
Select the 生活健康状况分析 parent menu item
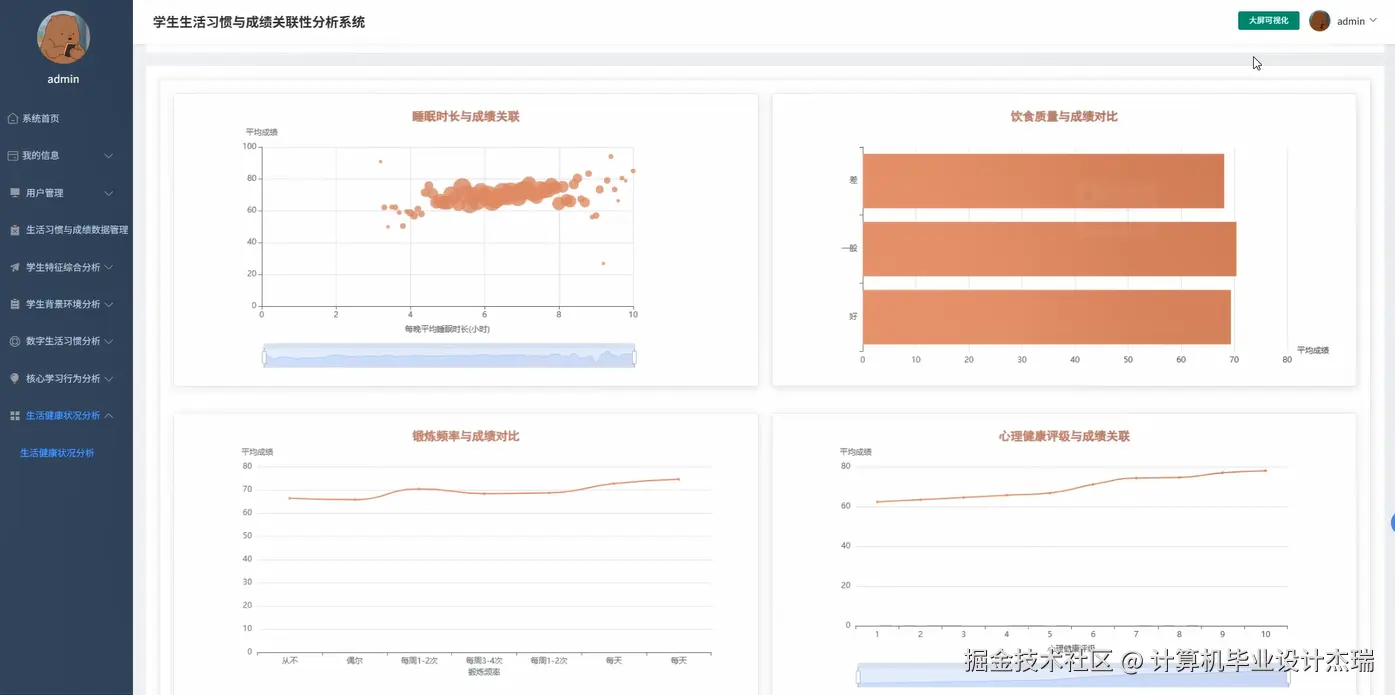coord(66,416)
